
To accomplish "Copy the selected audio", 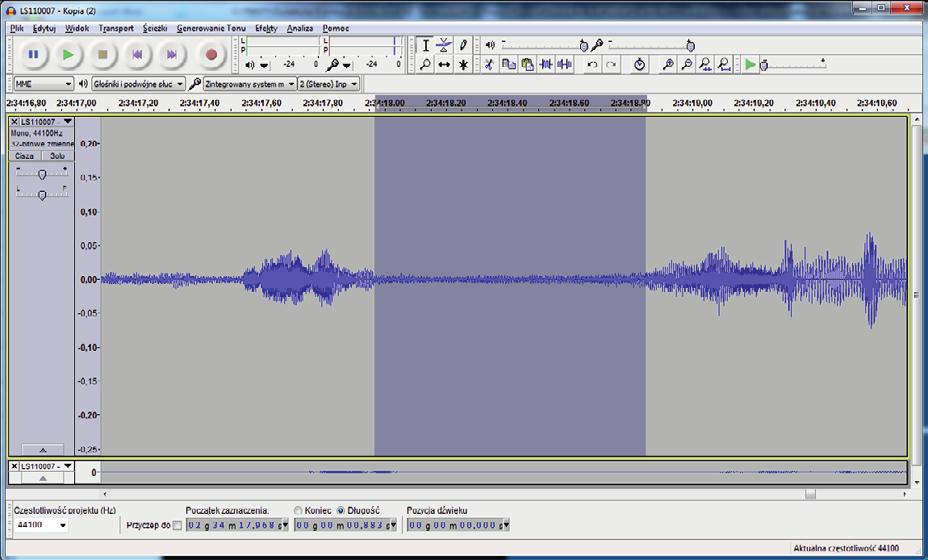I will pyautogui.click(x=508, y=64).
